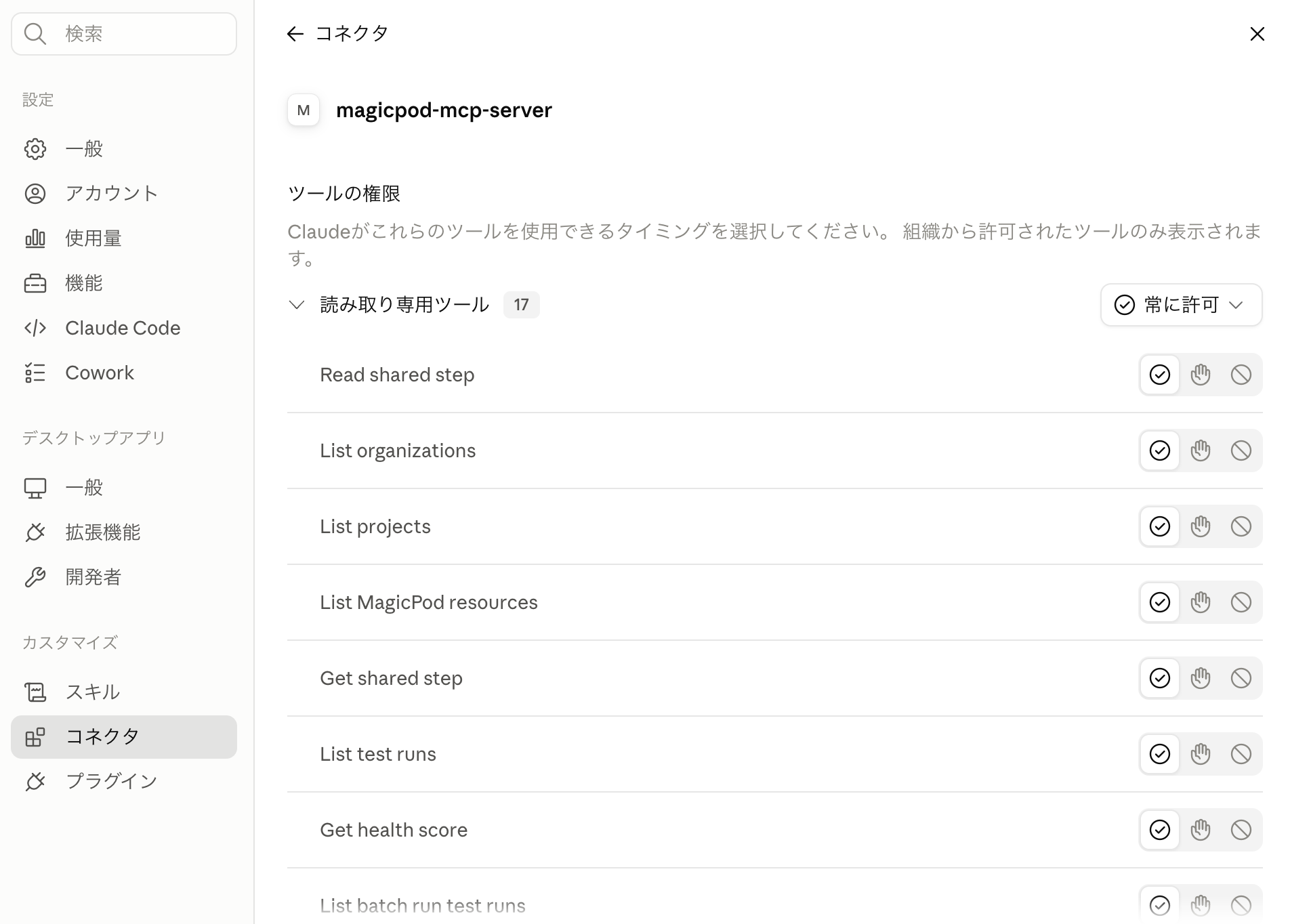Click the List batch run test runs label
The image size is (1290, 924).
[x=423, y=906]
